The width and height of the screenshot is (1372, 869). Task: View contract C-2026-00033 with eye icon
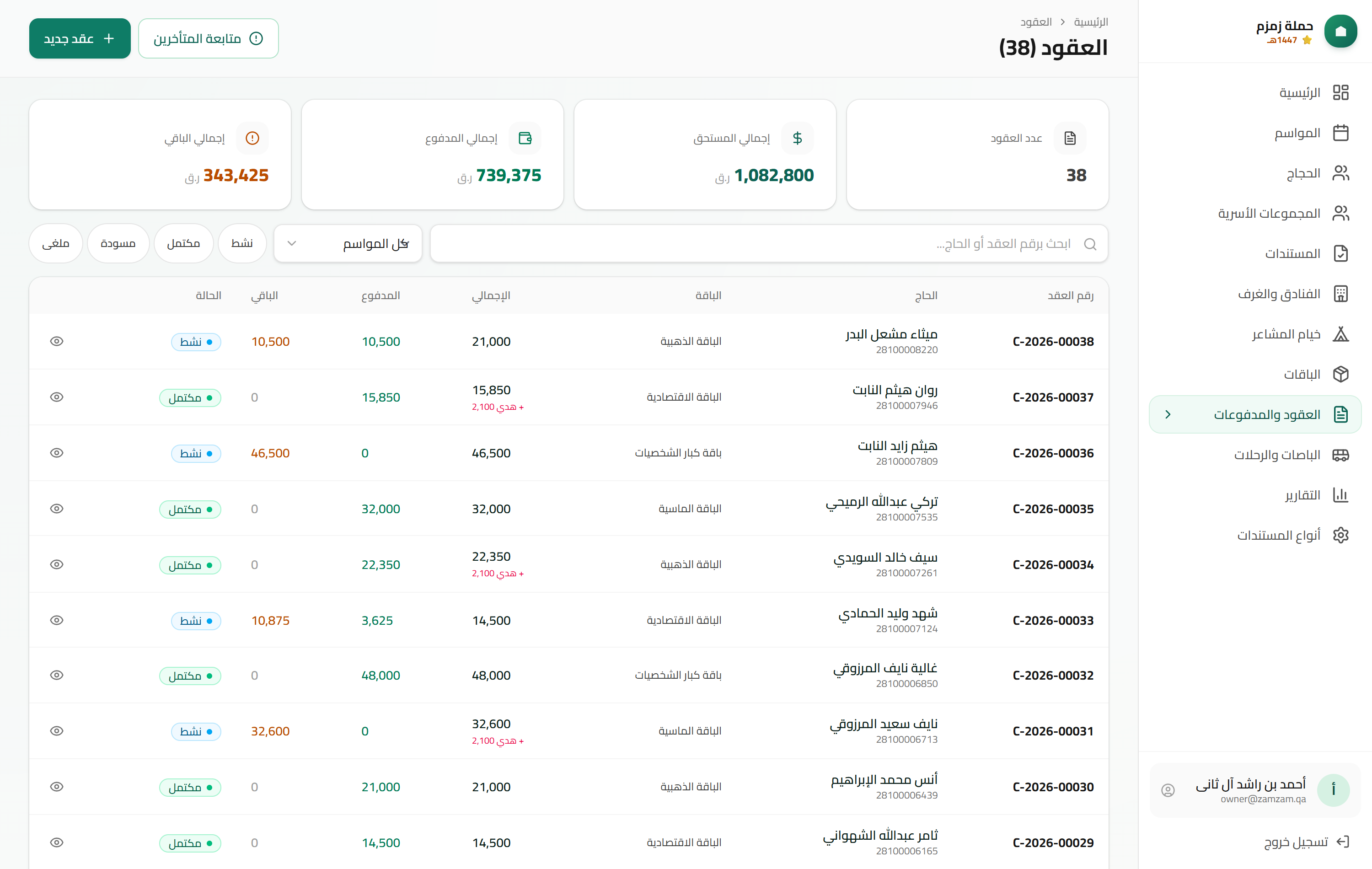[56, 621]
